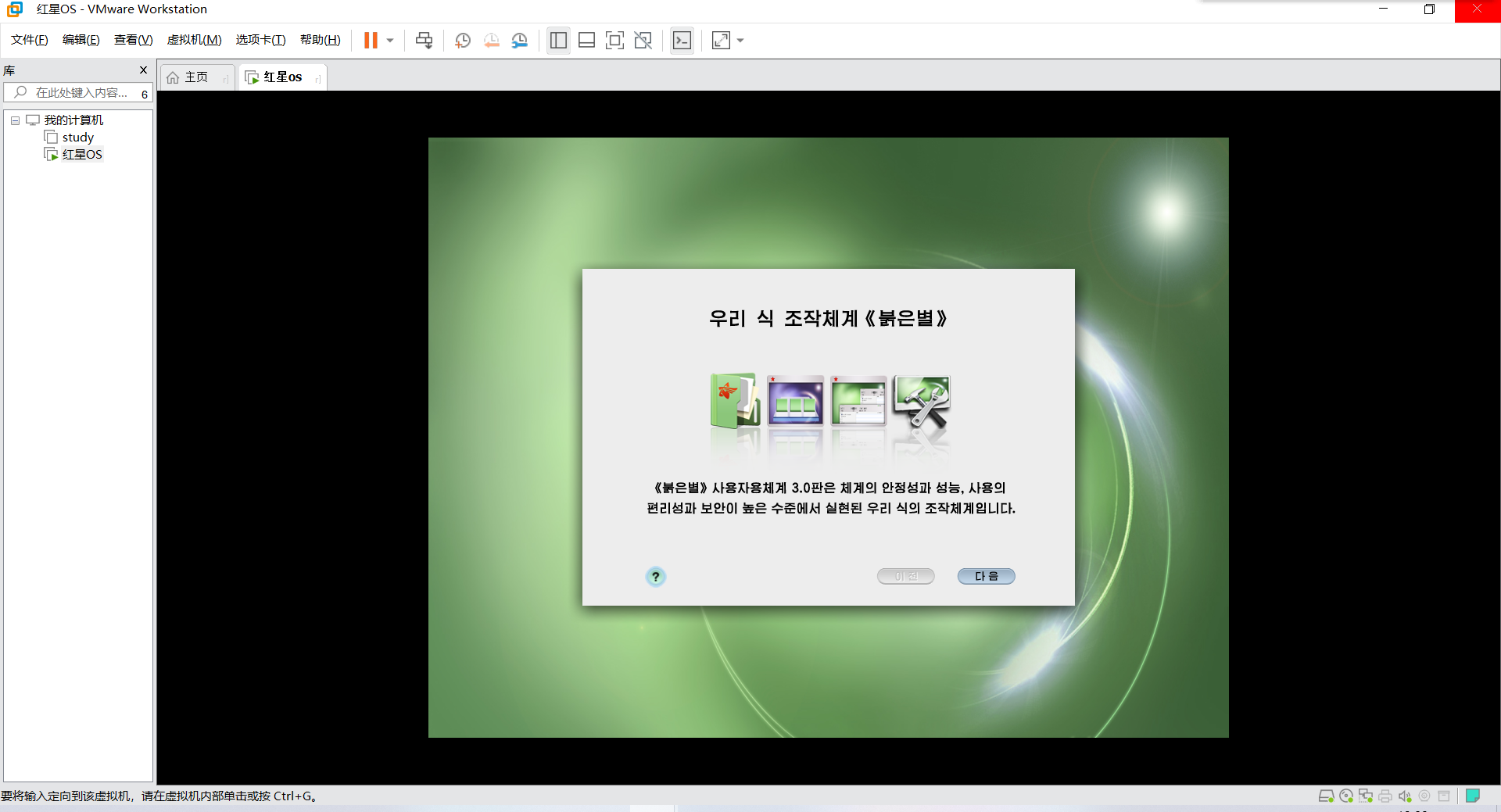Close the 红星os tab
Image resolution: width=1501 pixels, height=812 pixels.
coord(318,78)
